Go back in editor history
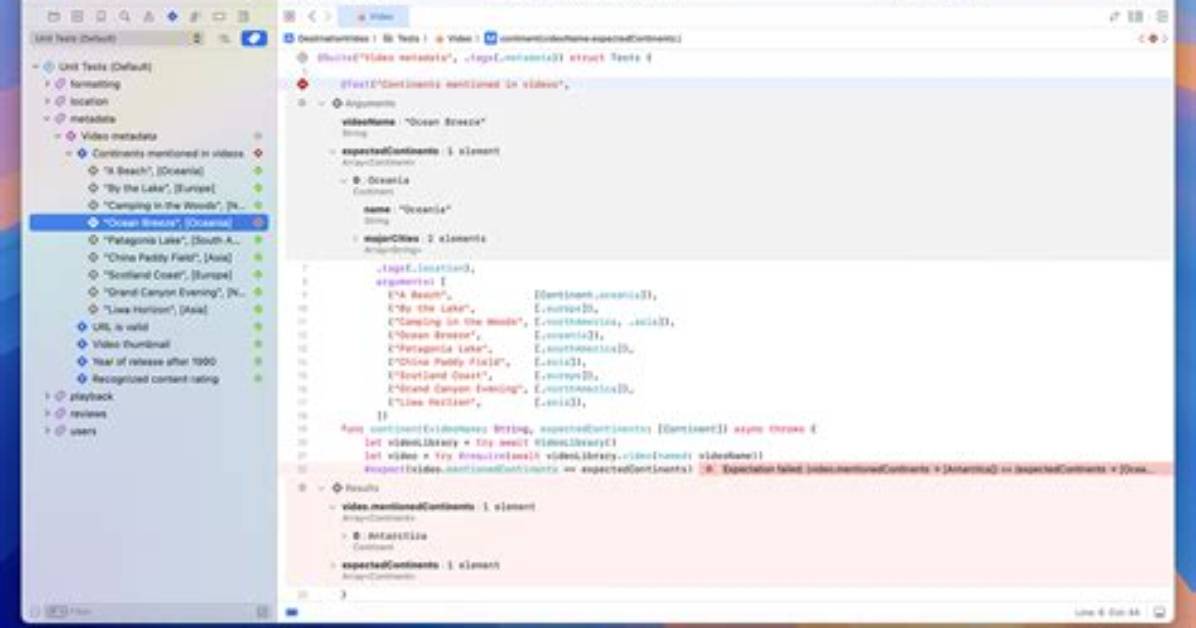The image size is (1196, 628). 311,16
